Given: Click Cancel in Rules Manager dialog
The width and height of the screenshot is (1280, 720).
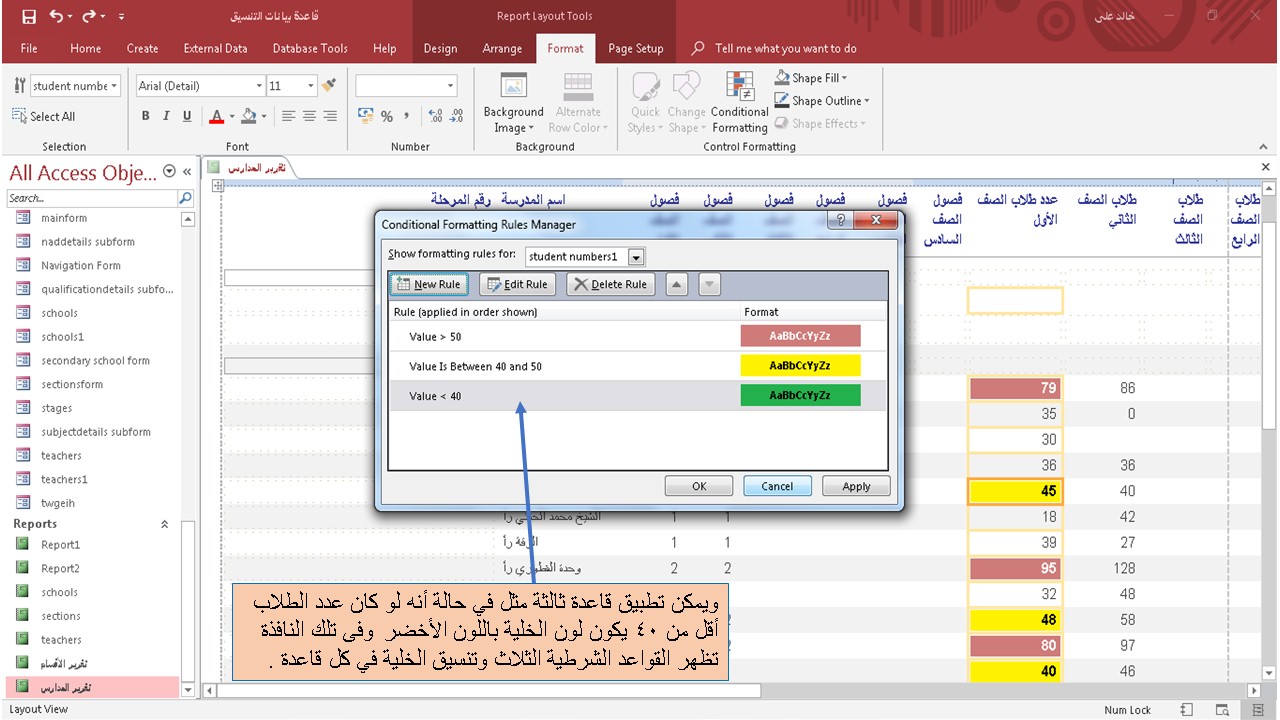Looking at the screenshot, I should pyautogui.click(x=777, y=486).
